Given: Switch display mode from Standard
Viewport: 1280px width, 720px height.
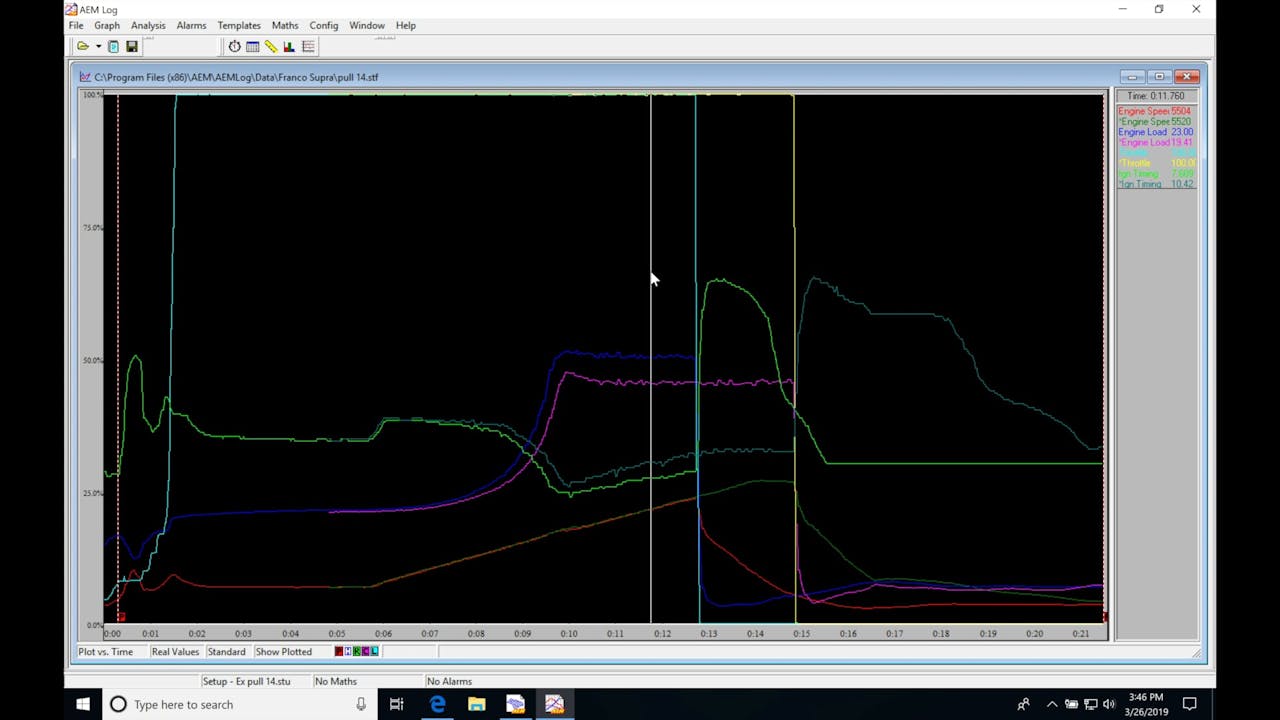Looking at the screenshot, I should [x=226, y=651].
